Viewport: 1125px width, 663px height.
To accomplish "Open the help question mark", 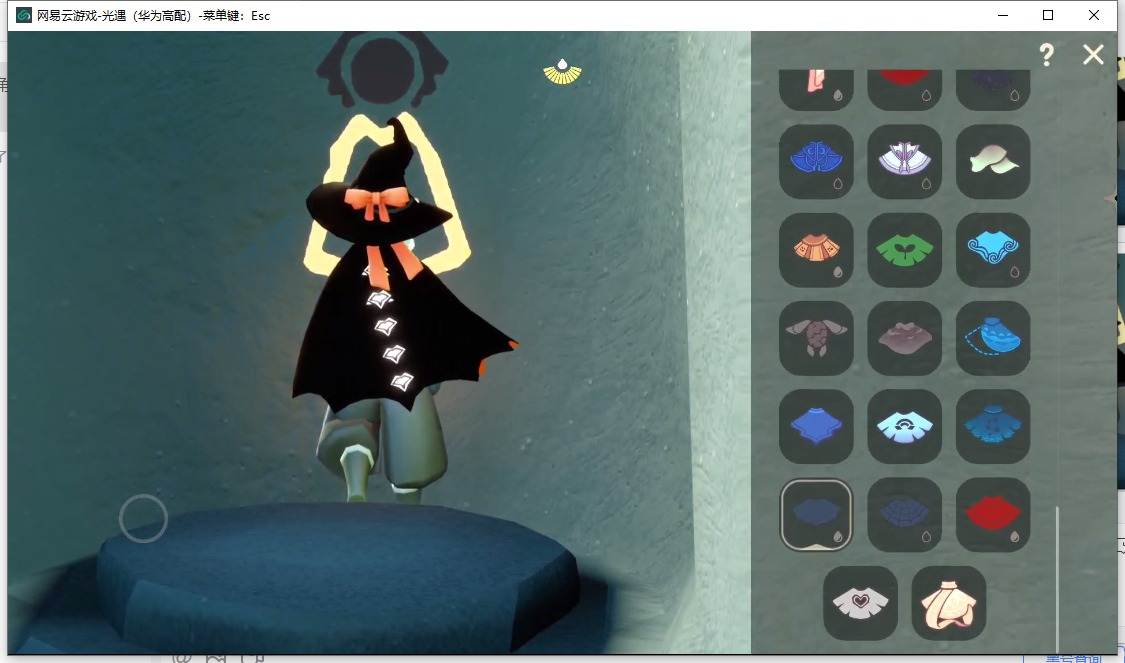I will point(1046,55).
